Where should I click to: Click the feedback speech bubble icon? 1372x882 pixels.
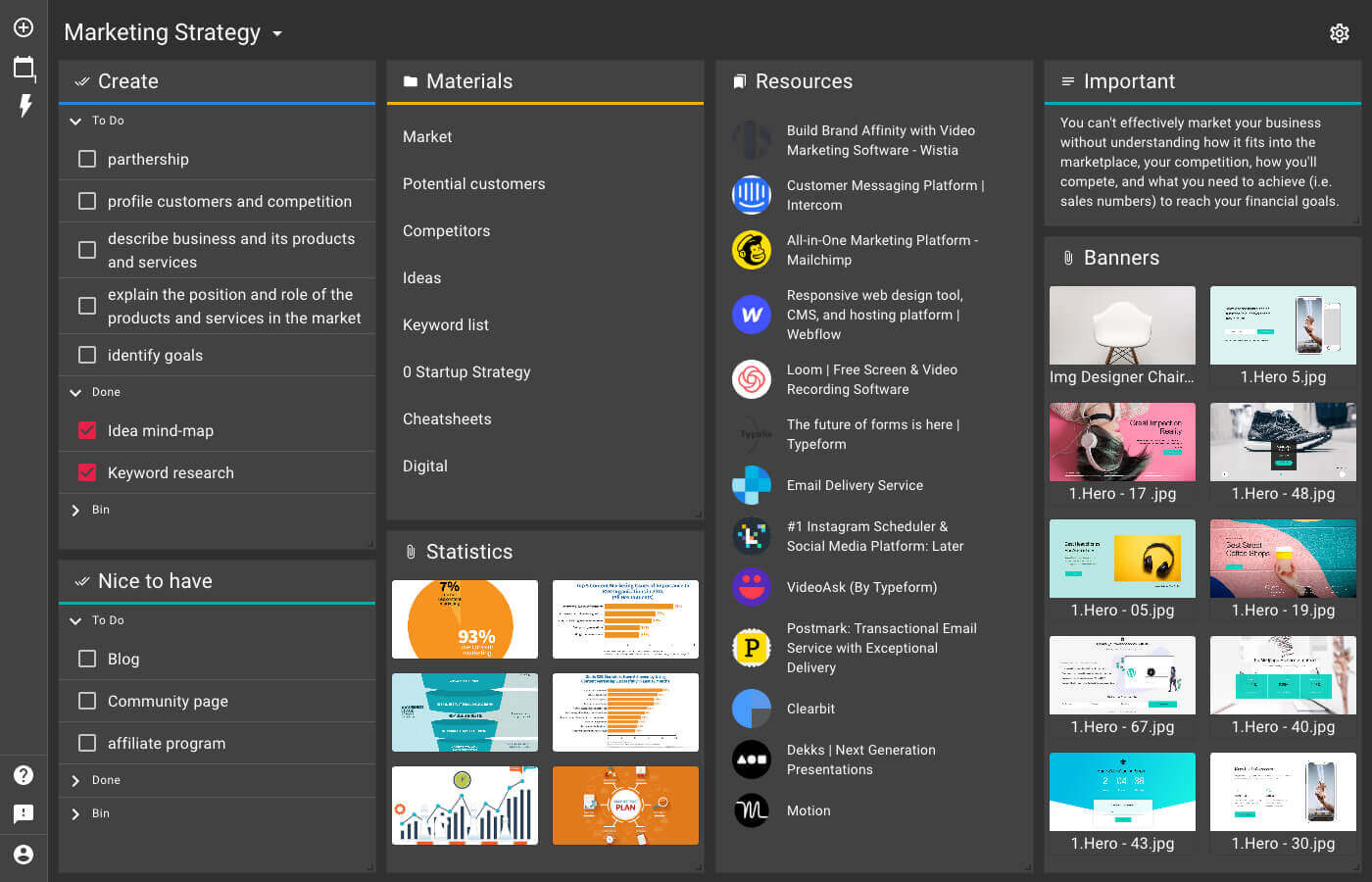coord(23,813)
